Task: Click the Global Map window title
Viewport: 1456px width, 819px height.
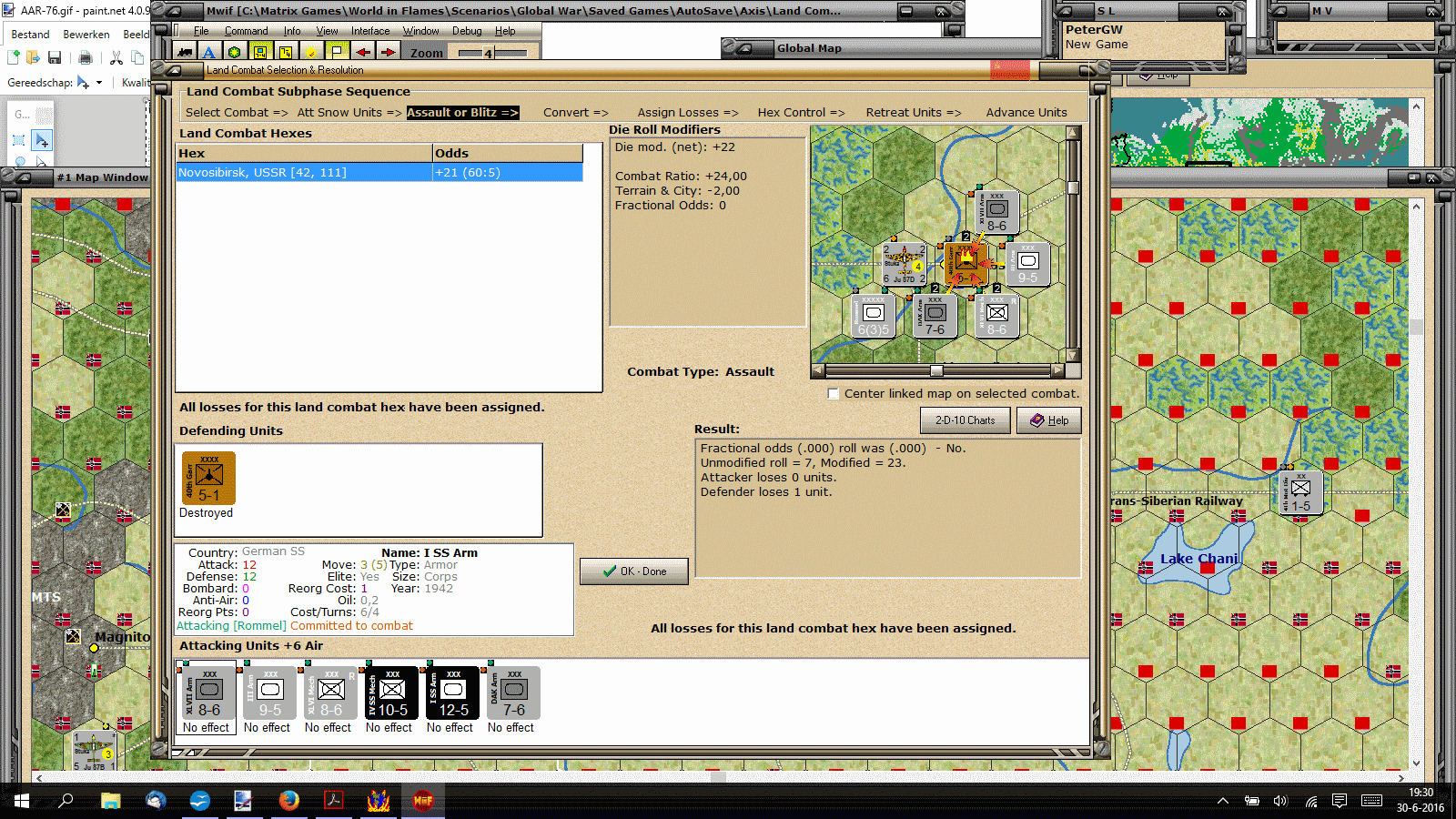Action: point(809,48)
